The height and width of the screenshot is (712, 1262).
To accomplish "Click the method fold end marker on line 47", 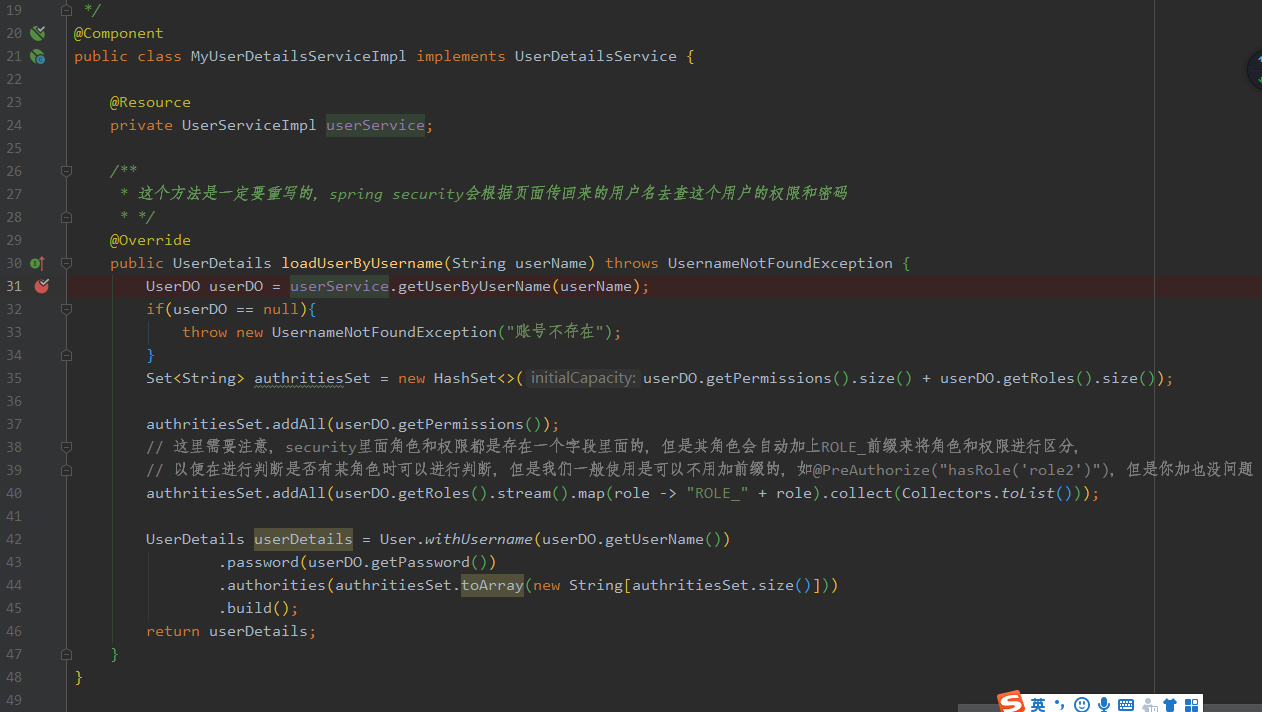I will click(66, 654).
